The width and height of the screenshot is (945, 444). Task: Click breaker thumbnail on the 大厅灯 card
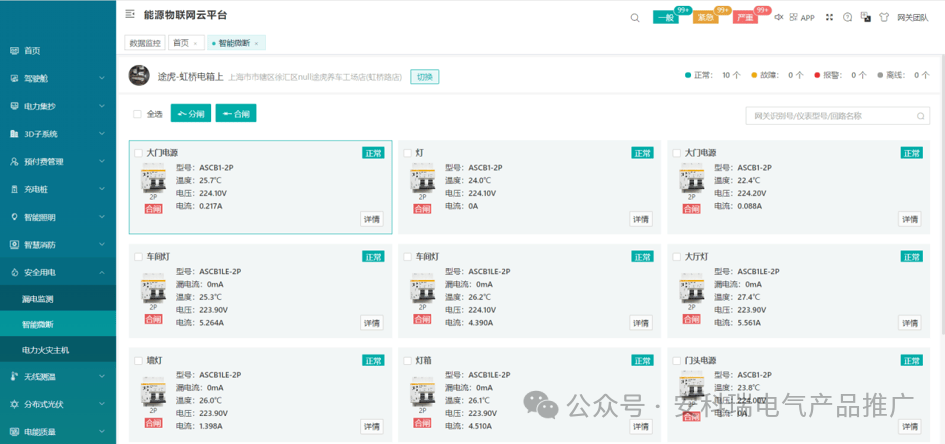click(x=692, y=288)
